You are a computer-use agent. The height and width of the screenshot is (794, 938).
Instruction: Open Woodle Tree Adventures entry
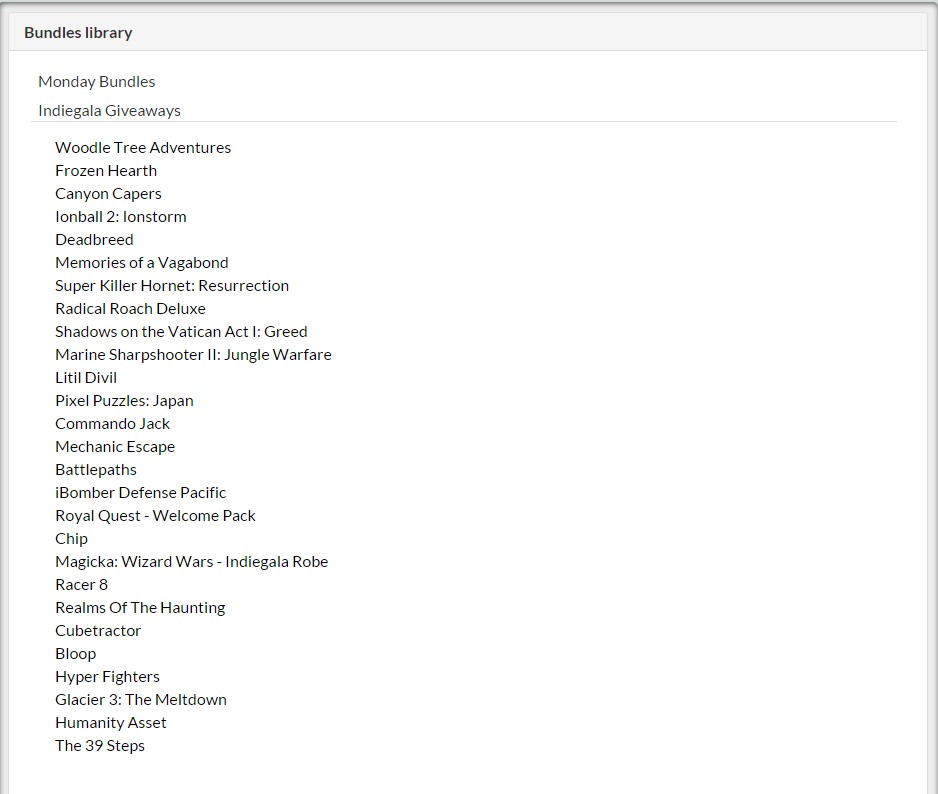click(143, 148)
